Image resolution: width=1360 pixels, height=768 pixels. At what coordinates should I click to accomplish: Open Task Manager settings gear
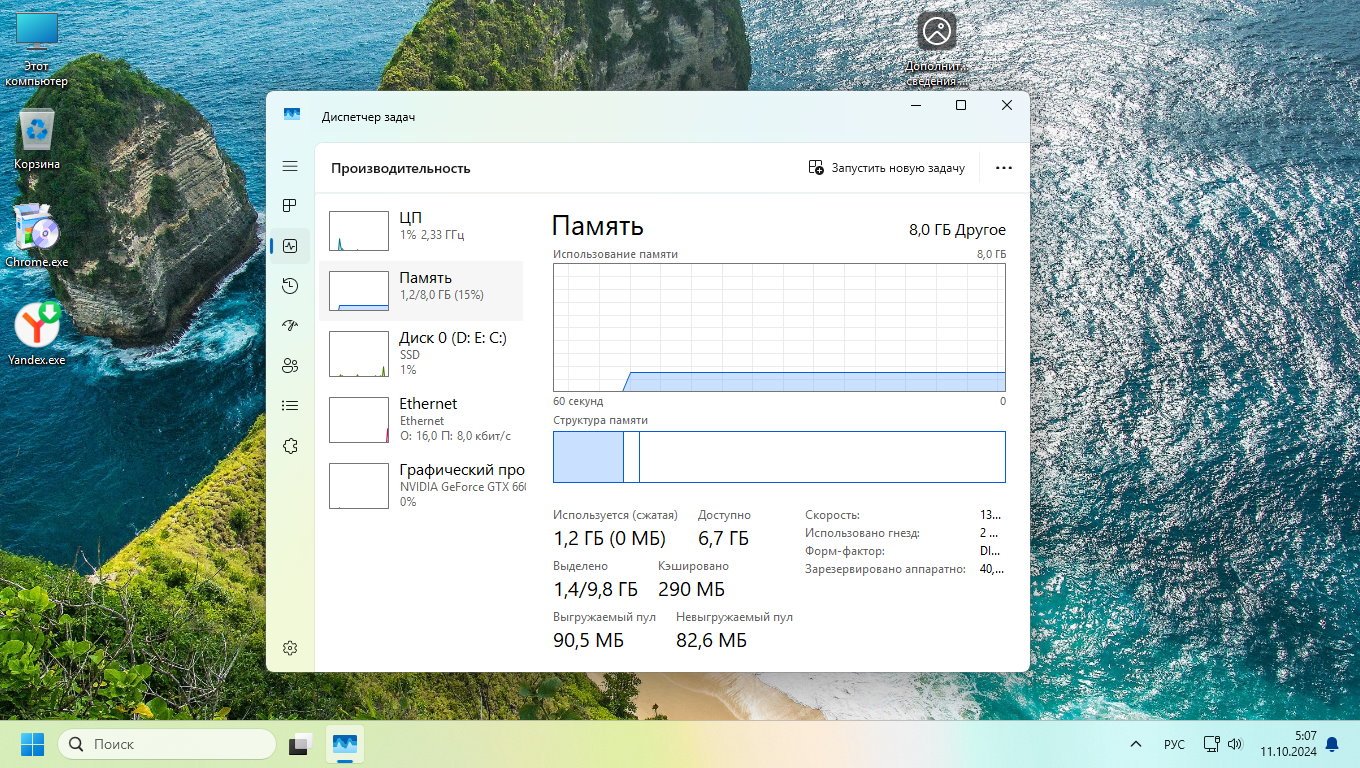point(290,648)
